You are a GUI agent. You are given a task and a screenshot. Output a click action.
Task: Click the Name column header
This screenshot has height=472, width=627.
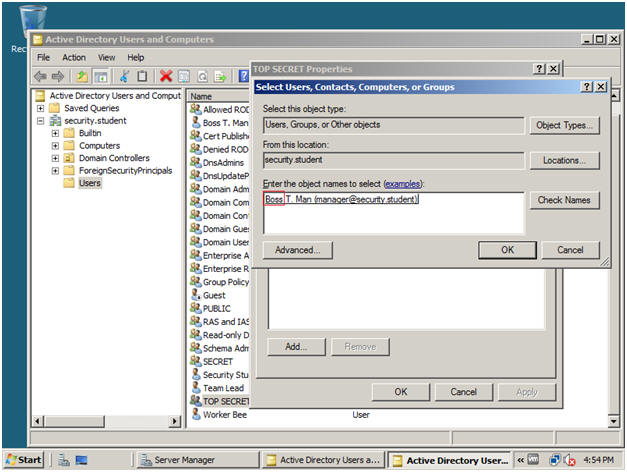pyautogui.click(x=219, y=96)
